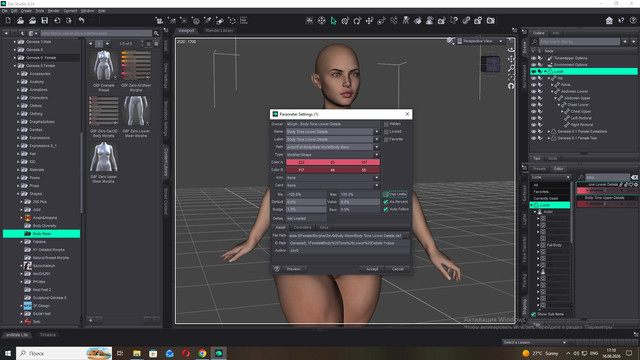Click the Daz Studio taskbar icon
This screenshot has width=640, height=360.
[219, 353]
